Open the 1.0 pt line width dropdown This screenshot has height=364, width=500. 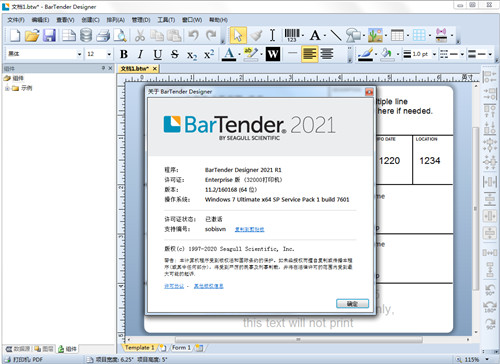coord(434,54)
